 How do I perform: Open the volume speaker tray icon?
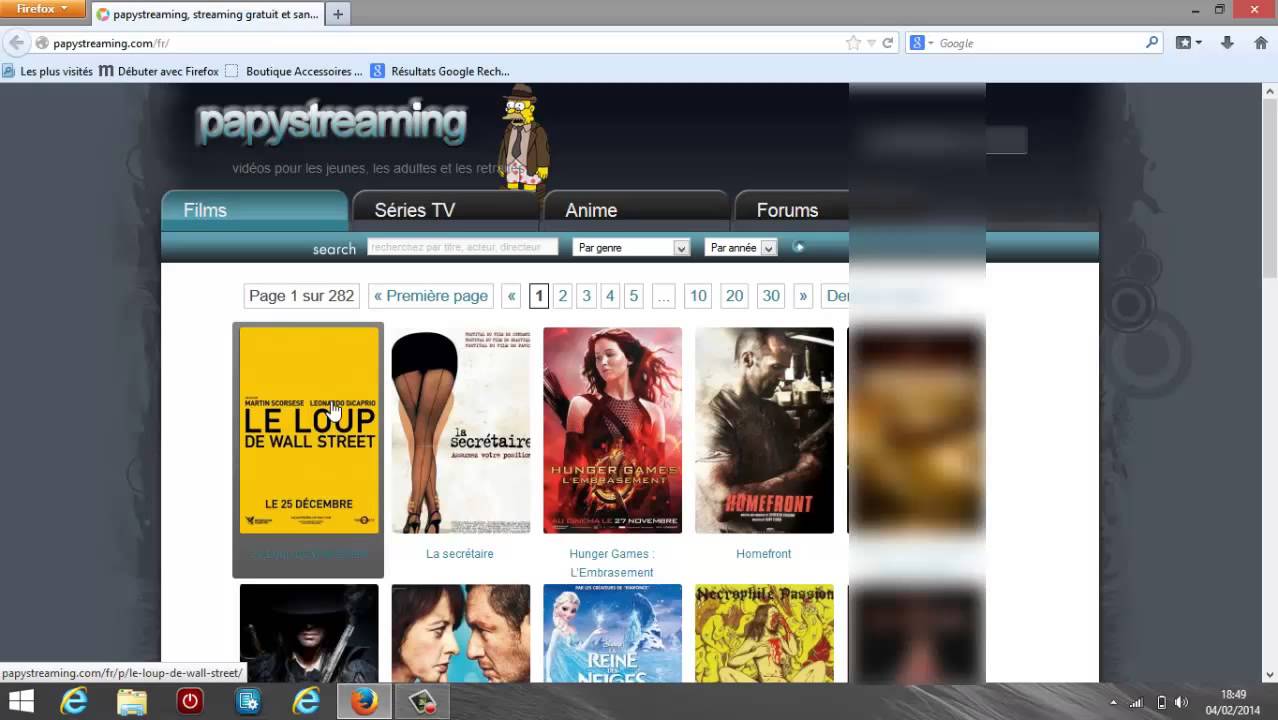click(x=1181, y=703)
